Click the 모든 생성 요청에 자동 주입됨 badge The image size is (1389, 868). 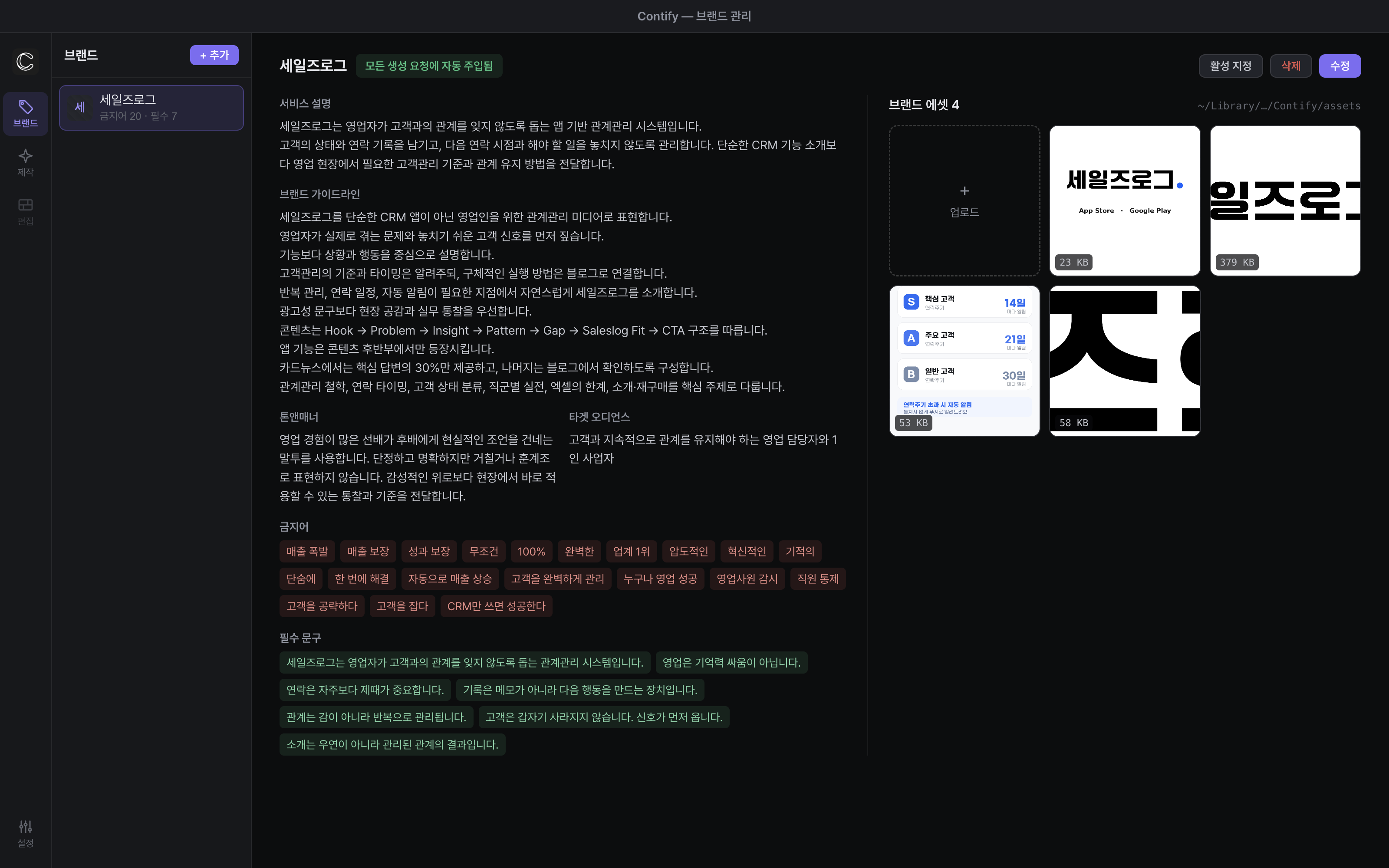pyautogui.click(x=429, y=66)
